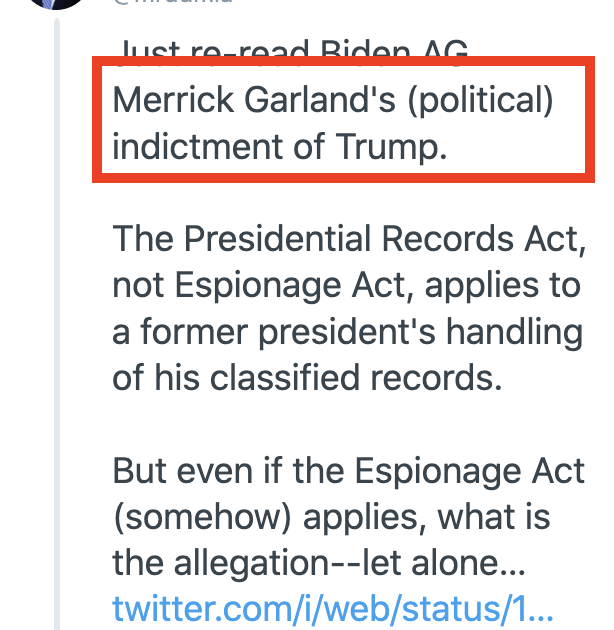Open the truncated twitter.com/i/web/status link
614x630 pixels.
pos(333,610)
